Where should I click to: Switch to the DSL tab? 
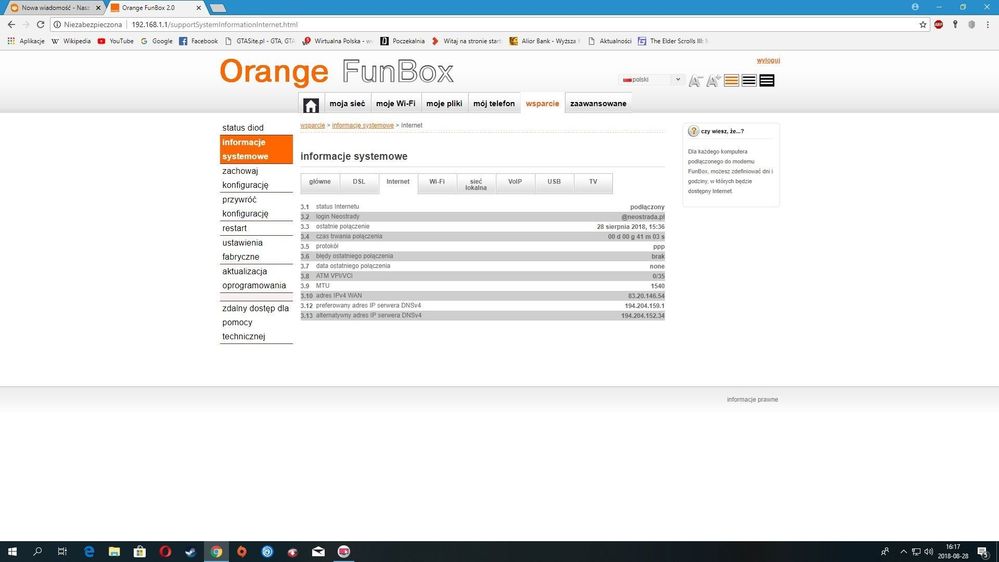359,182
